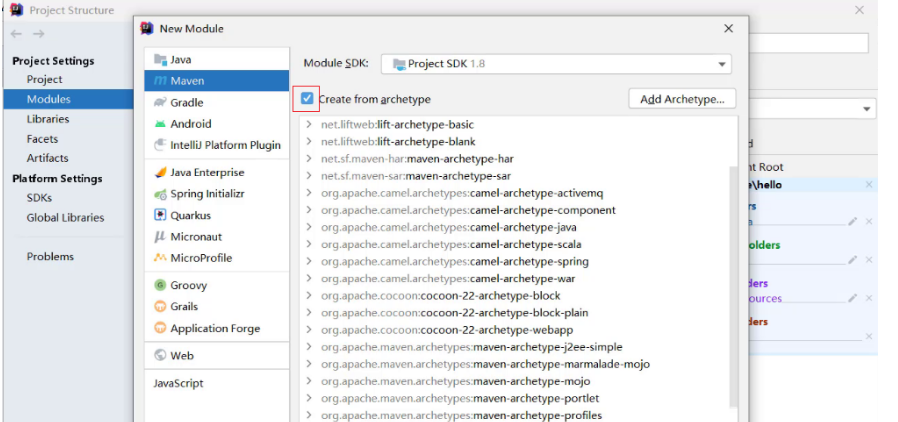The image size is (898, 422).
Task: Go forward with Project Structure right arrow
Action: (38, 34)
